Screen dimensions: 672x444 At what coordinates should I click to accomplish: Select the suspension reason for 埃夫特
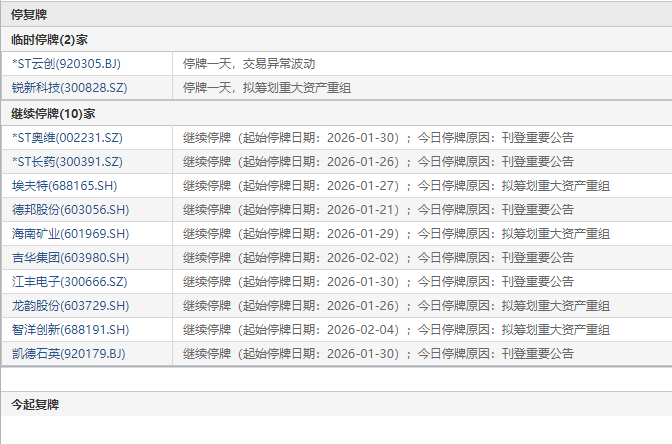(x=396, y=186)
